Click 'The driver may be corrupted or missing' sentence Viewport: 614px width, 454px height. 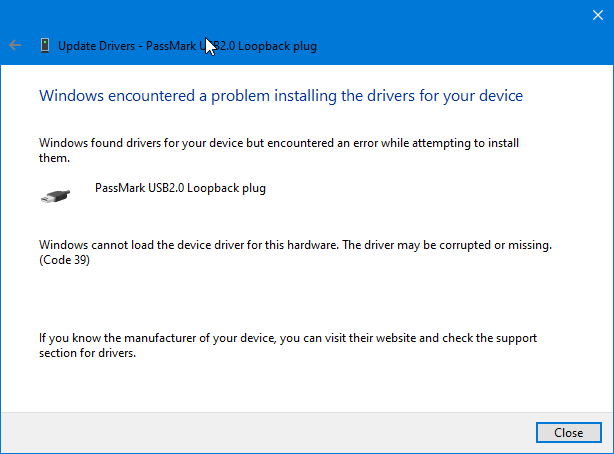(447, 245)
